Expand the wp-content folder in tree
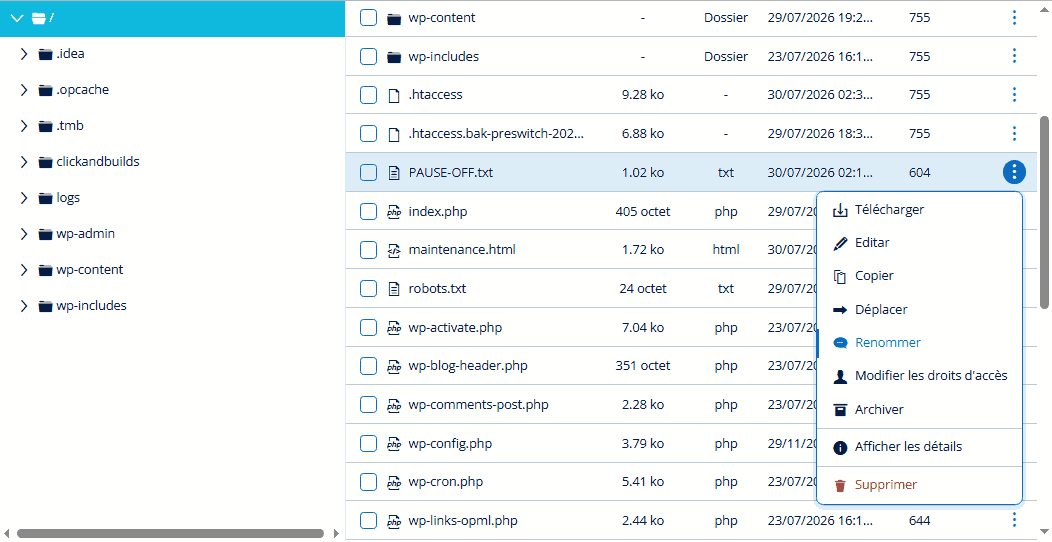The width and height of the screenshot is (1052, 542). (x=24, y=270)
